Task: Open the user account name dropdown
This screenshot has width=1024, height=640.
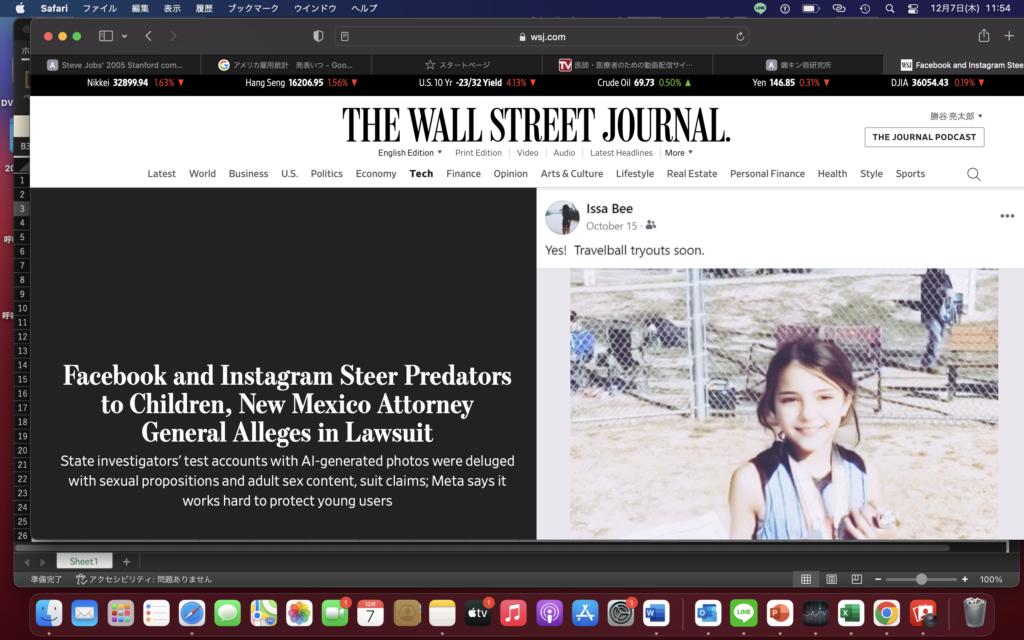Action: point(956,116)
